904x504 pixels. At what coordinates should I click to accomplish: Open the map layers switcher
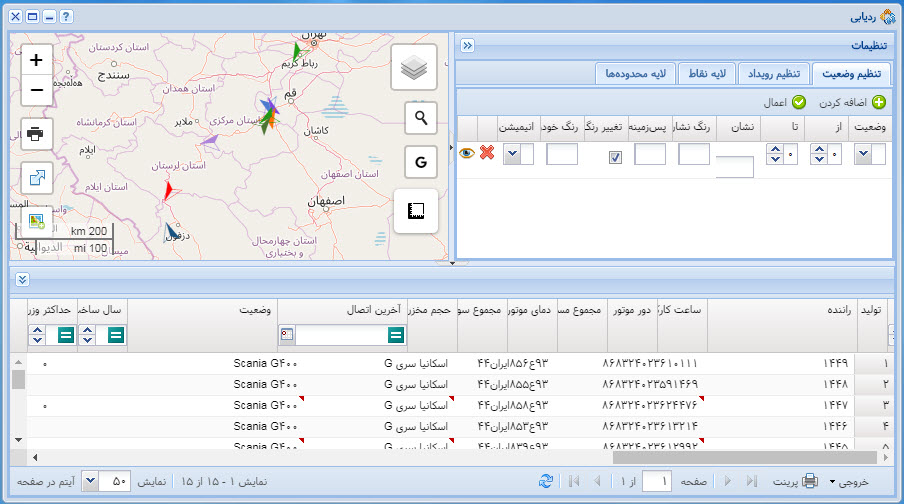[x=415, y=68]
